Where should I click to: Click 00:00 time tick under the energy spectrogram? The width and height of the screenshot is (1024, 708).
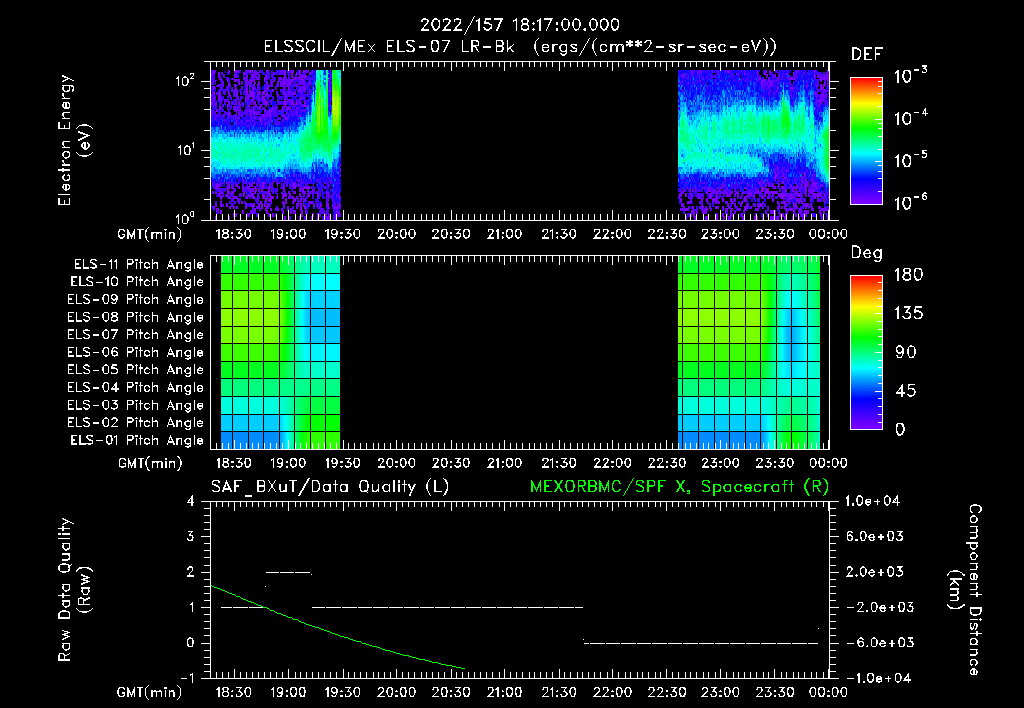pyautogui.click(x=828, y=234)
